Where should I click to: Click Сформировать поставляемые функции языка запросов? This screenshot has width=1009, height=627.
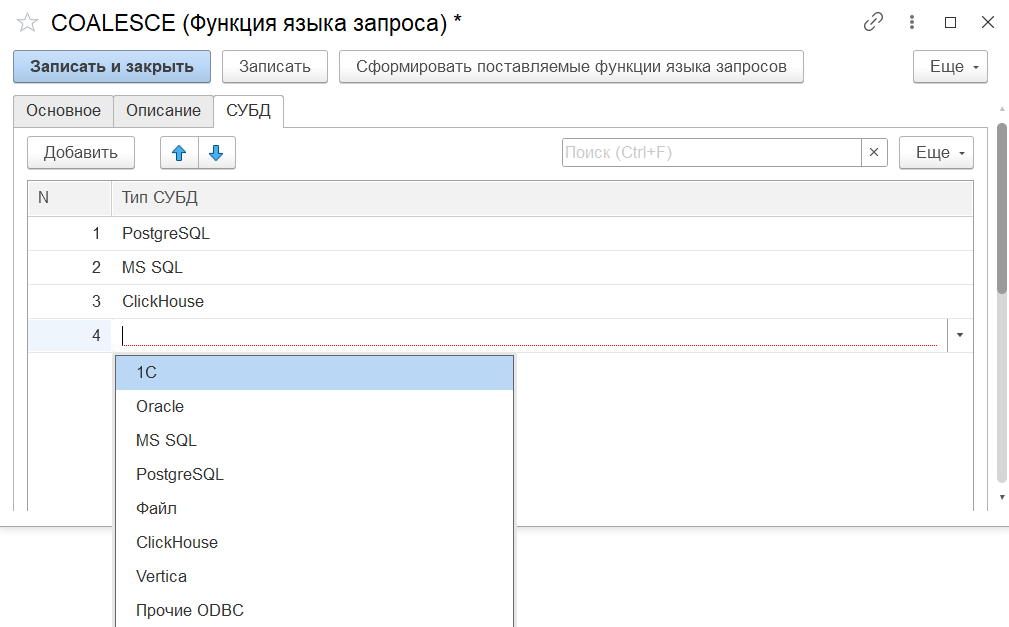click(x=571, y=67)
